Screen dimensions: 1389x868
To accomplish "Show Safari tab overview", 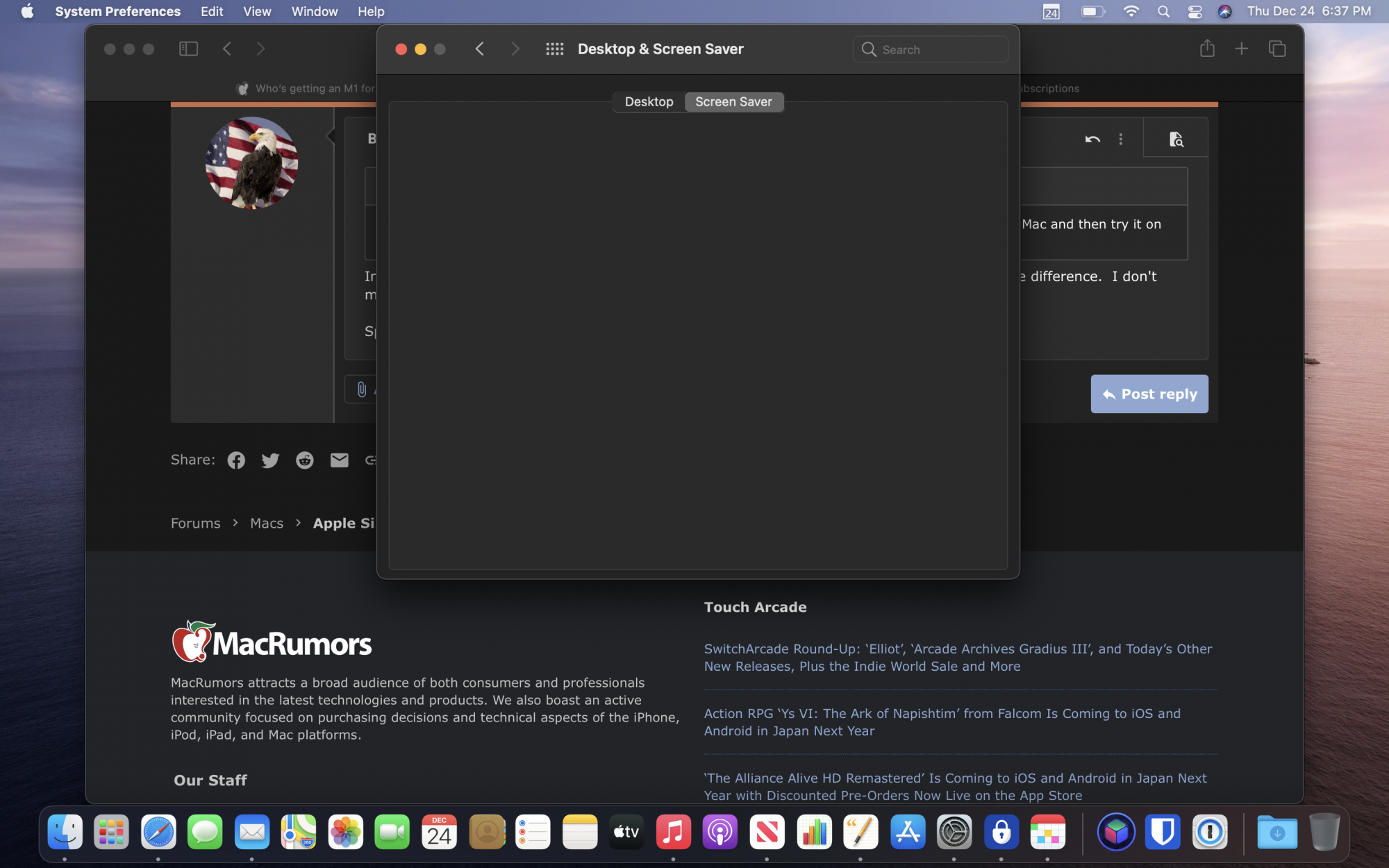I will click(1277, 49).
